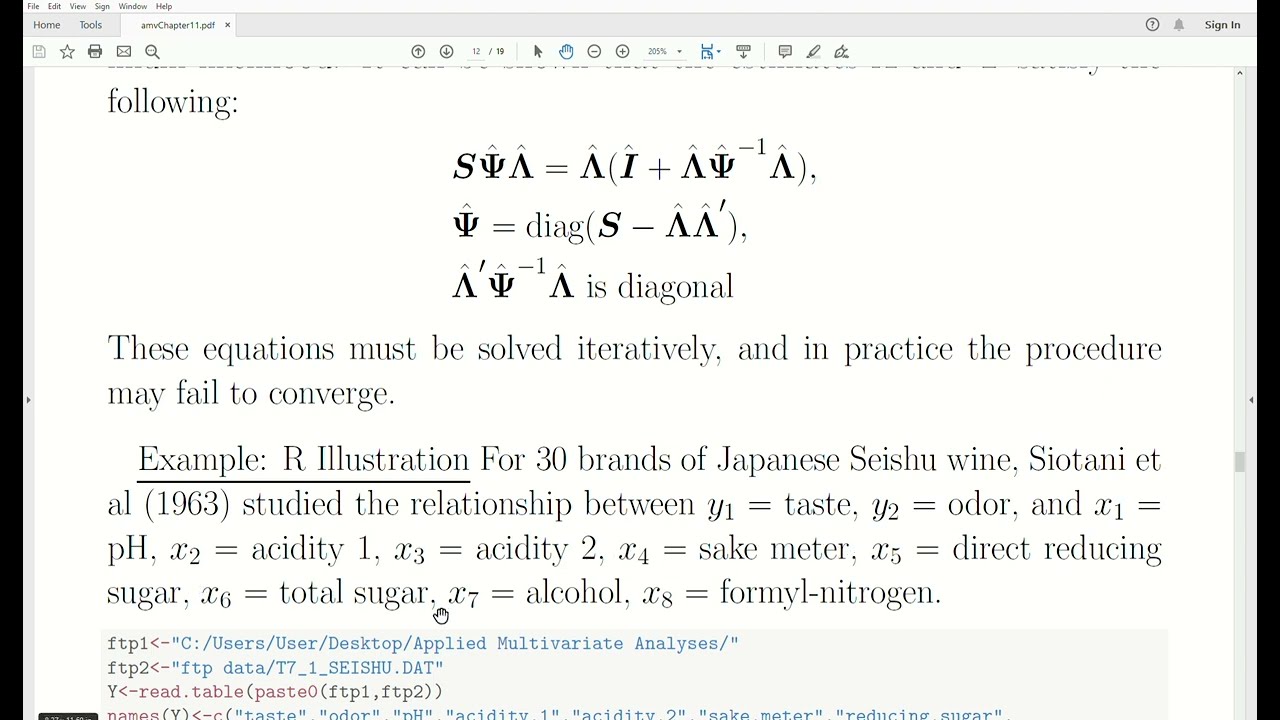Open the Help menu
The image size is (1280, 720).
coord(164,6)
